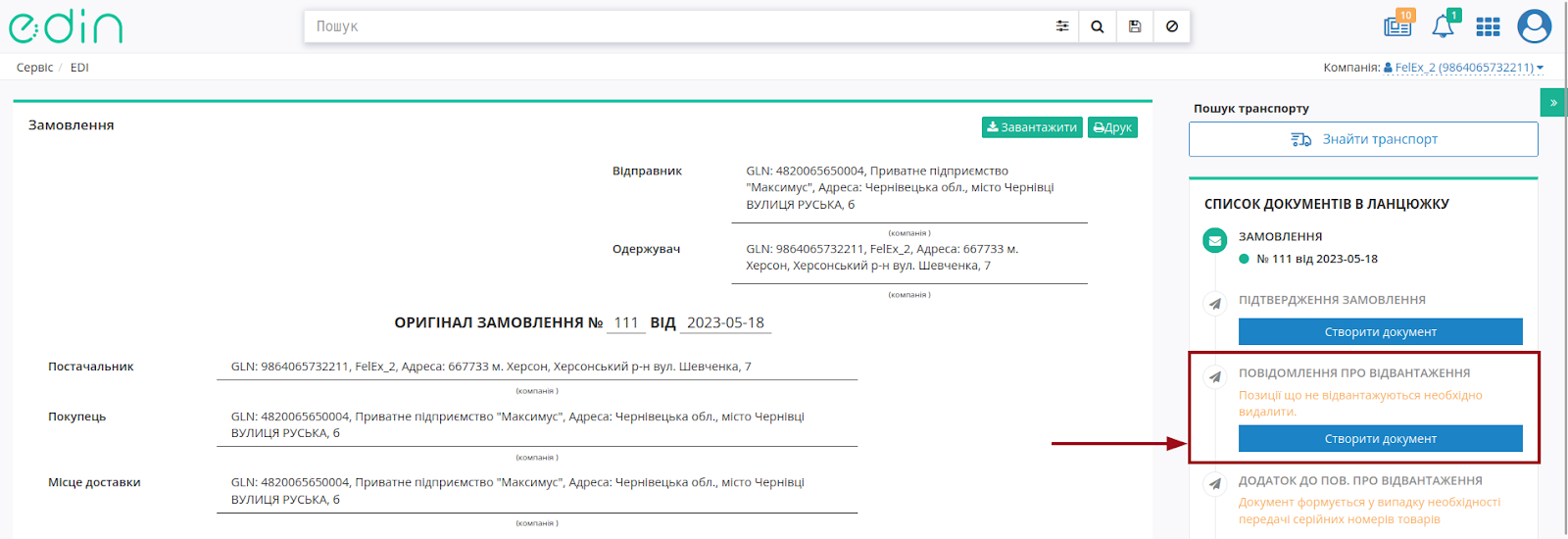Click the Відправник label
This screenshot has width=1568, height=539.
click(647, 171)
